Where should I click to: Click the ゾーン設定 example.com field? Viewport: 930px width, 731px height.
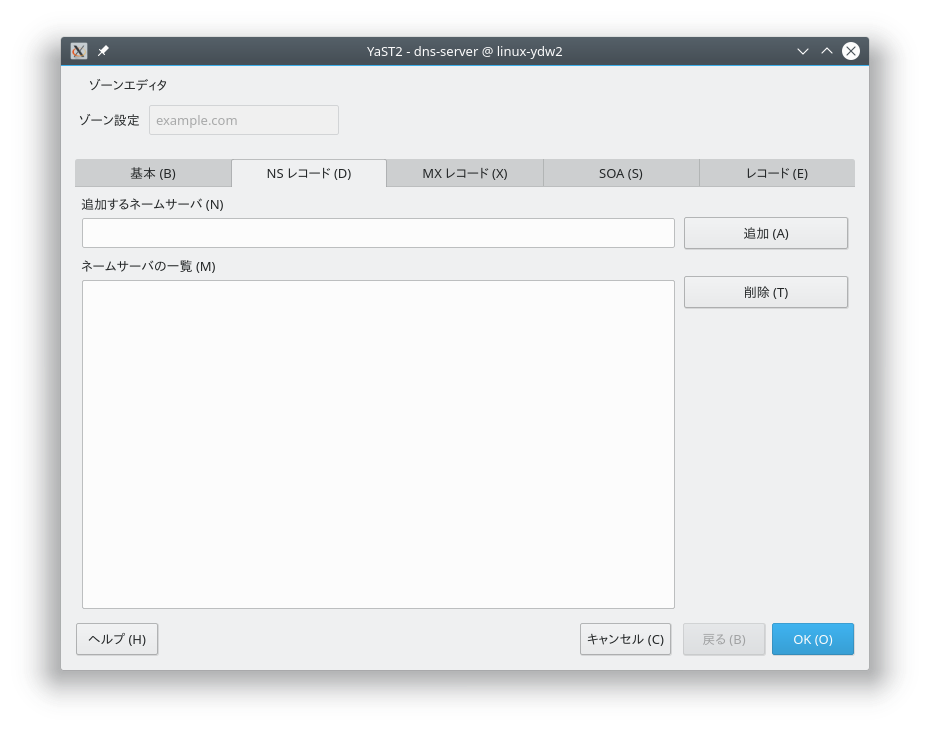pyautogui.click(x=244, y=120)
